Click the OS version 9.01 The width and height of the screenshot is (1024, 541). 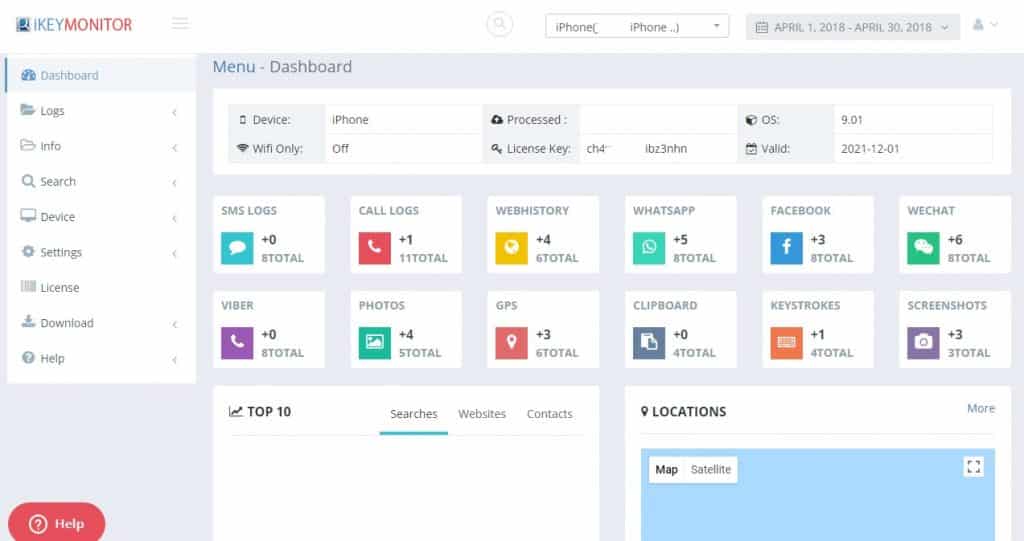coord(852,120)
